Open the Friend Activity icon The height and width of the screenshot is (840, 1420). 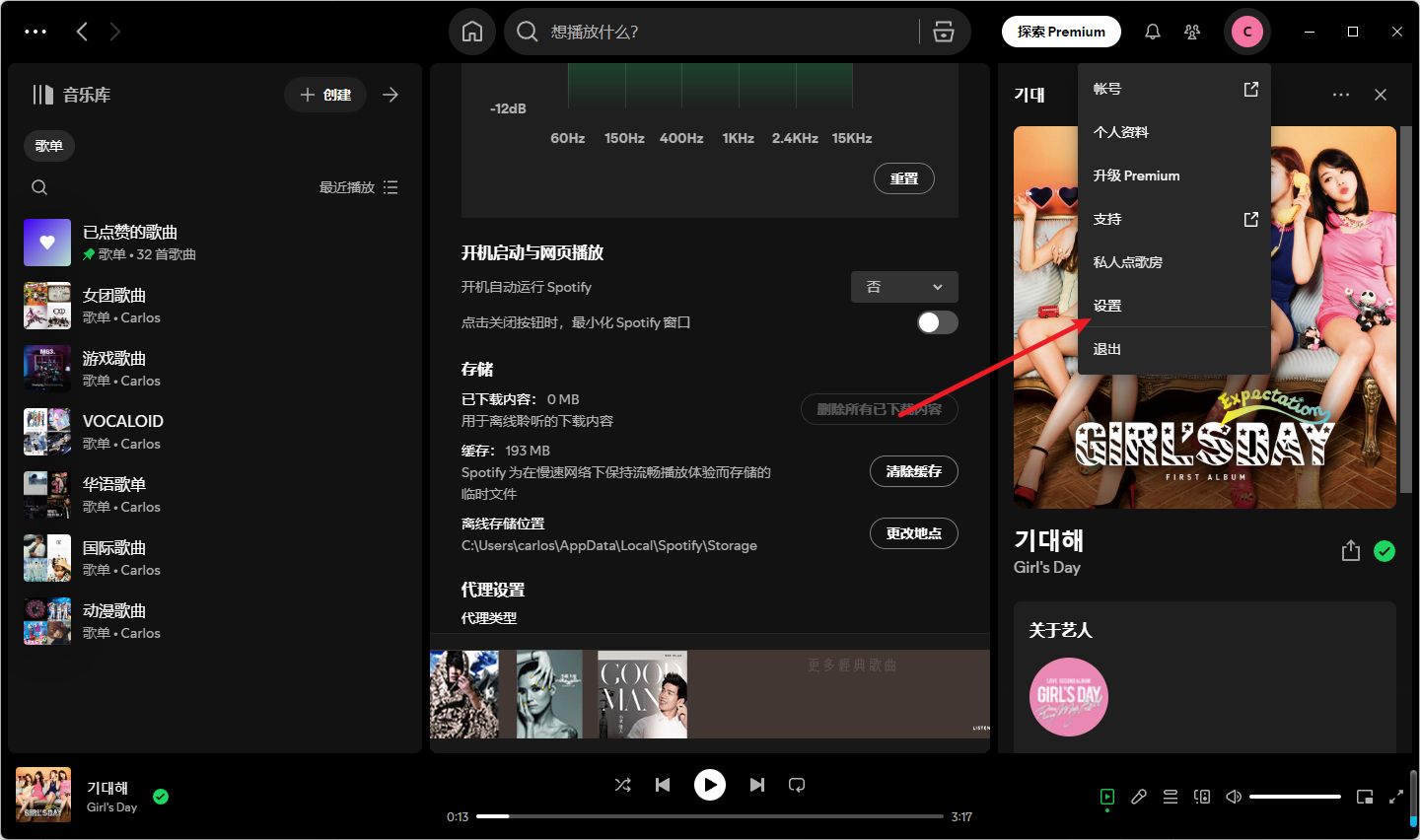click(x=1192, y=32)
